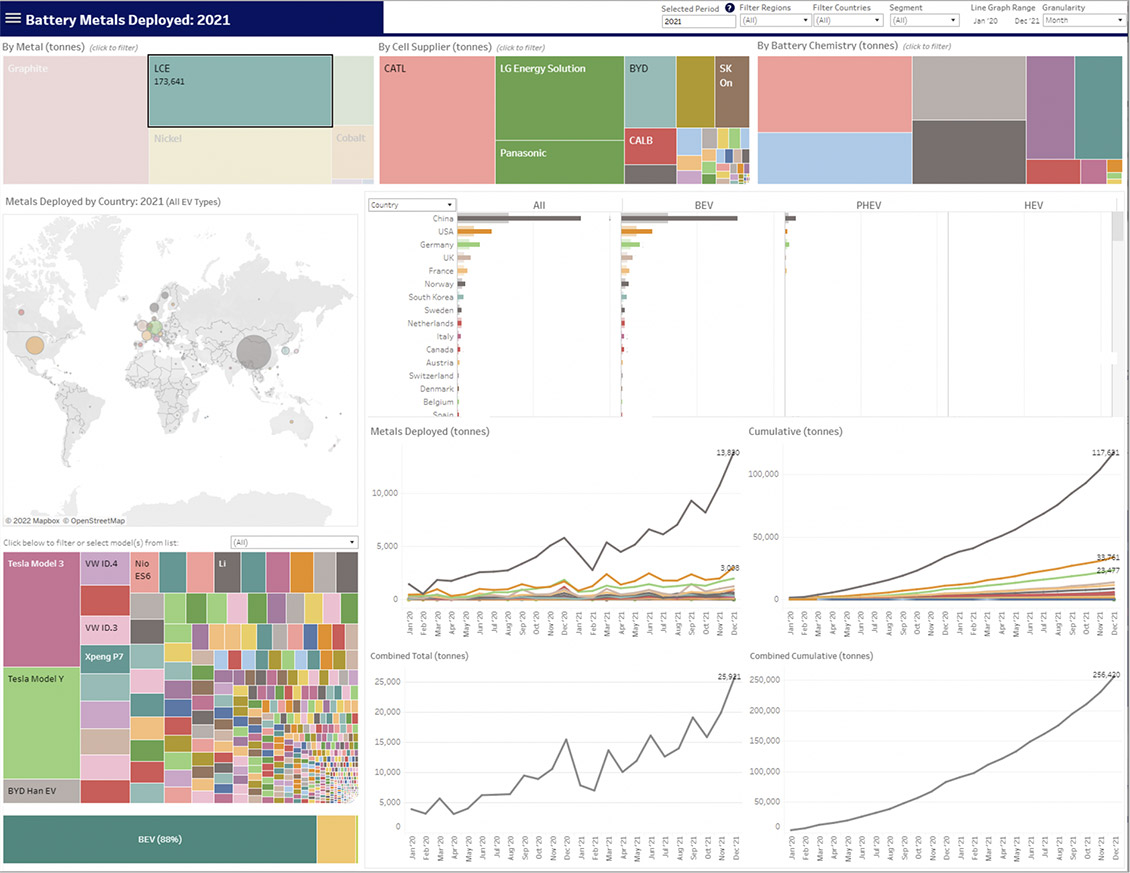This screenshot has height=873, width=1130.
Task: Click the OpenStreetMap attribution link
Action: click(x=96, y=521)
